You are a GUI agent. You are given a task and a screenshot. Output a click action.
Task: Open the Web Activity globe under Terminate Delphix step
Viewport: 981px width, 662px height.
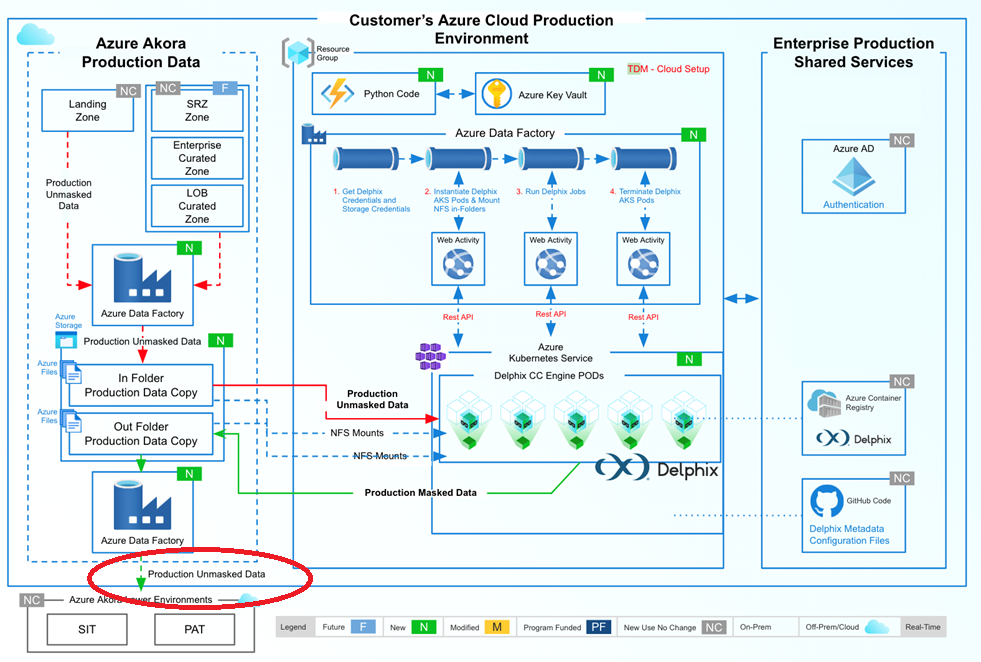[x=643, y=263]
